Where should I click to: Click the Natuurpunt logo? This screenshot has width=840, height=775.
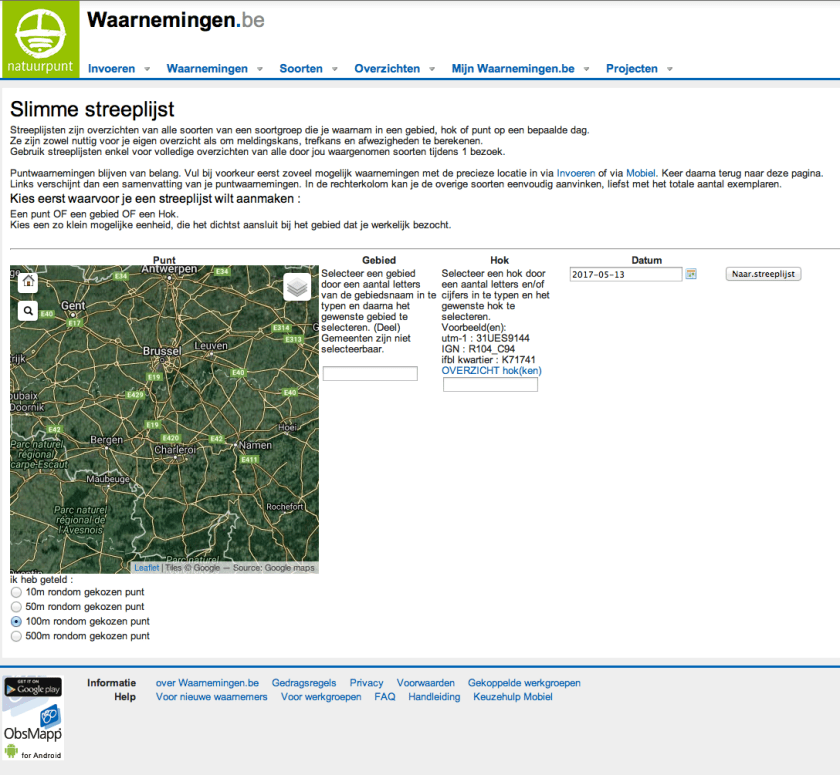coord(40,39)
